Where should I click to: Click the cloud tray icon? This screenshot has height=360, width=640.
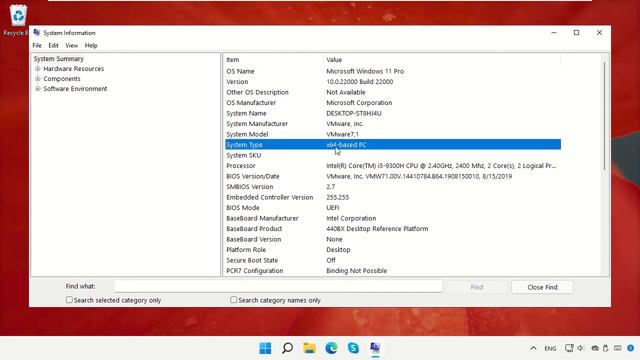click(x=595, y=348)
